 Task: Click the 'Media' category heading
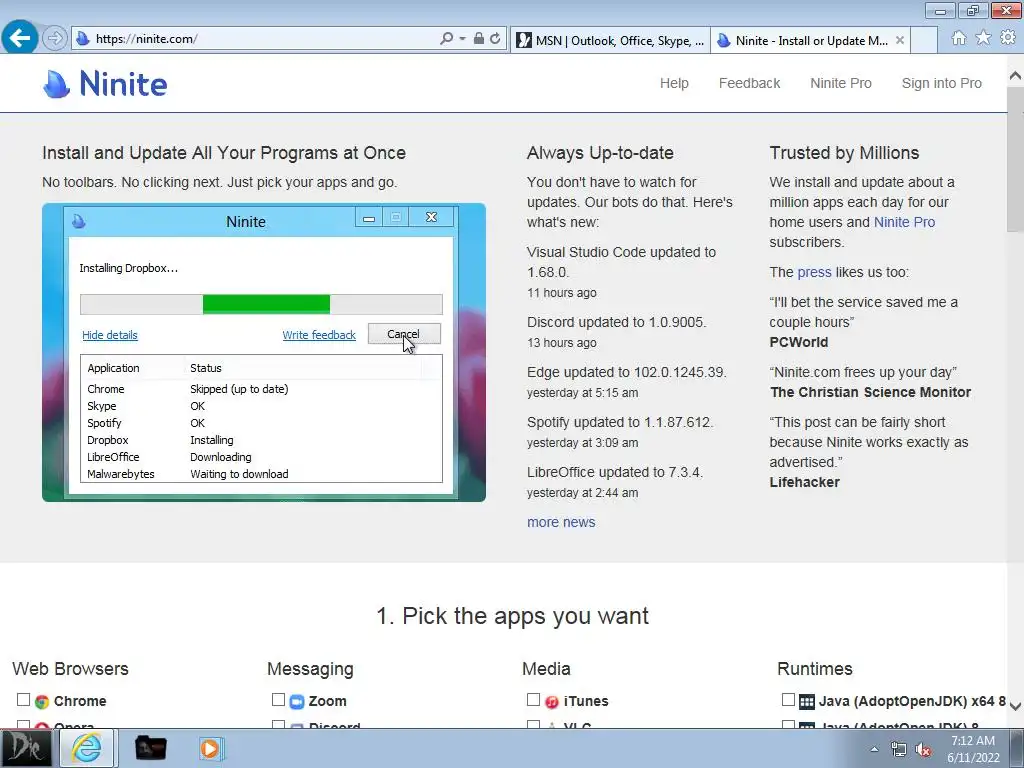547,669
